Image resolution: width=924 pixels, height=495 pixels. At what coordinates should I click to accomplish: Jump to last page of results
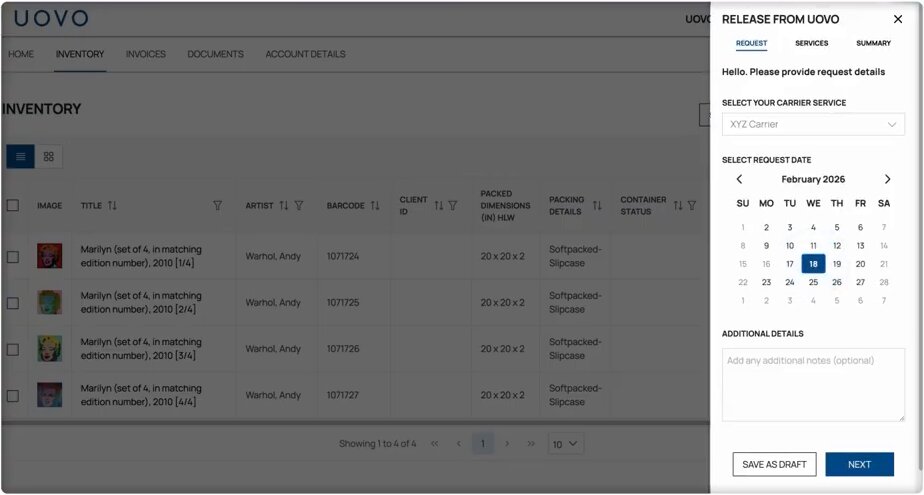(x=531, y=444)
